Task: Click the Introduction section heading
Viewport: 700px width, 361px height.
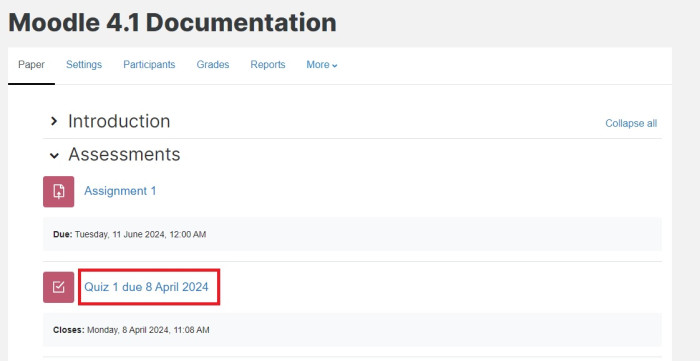Action: 119,121
